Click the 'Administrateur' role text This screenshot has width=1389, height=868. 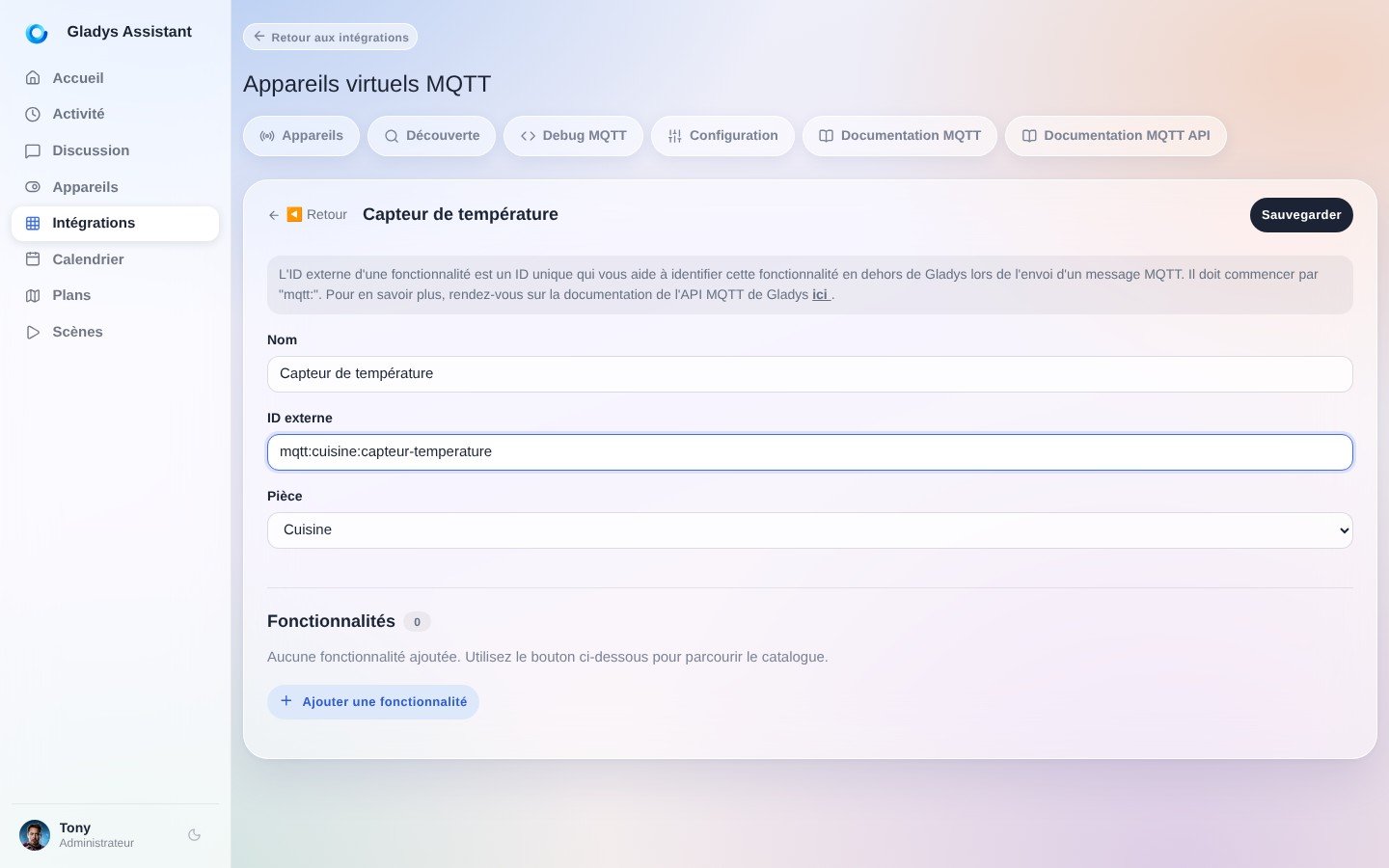96,843
